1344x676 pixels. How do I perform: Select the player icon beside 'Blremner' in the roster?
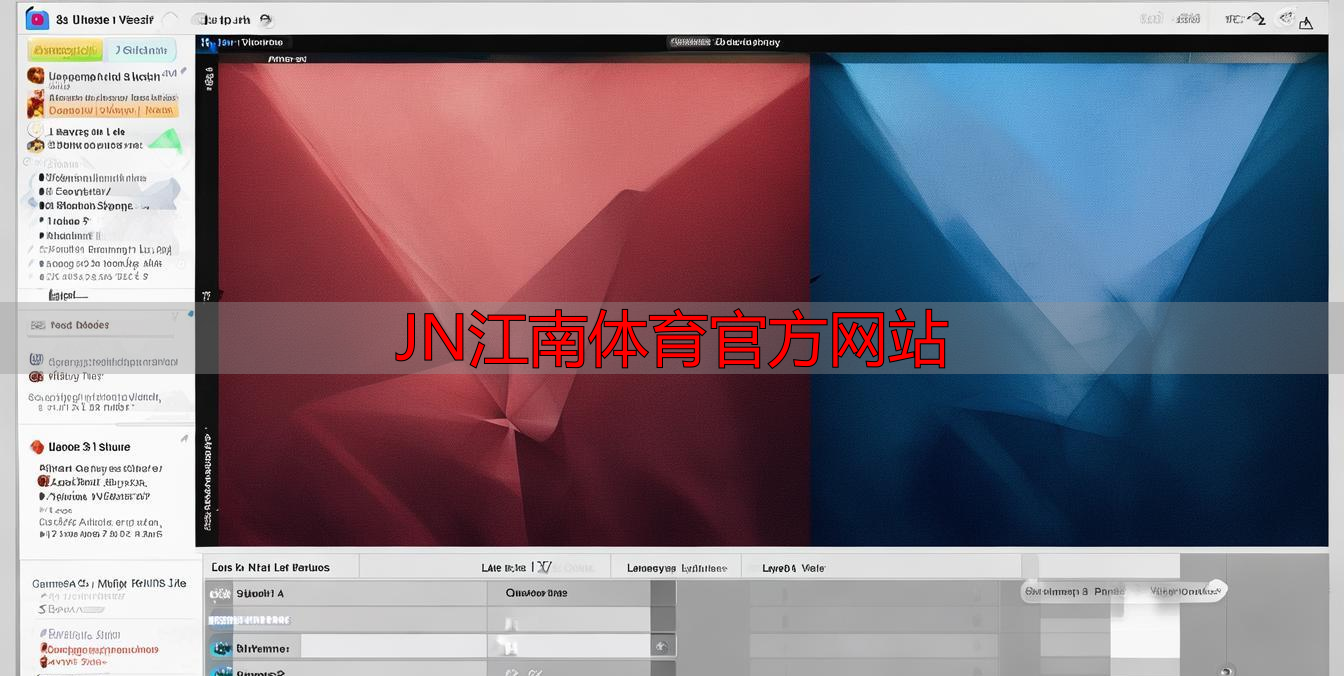click(221, 647)
